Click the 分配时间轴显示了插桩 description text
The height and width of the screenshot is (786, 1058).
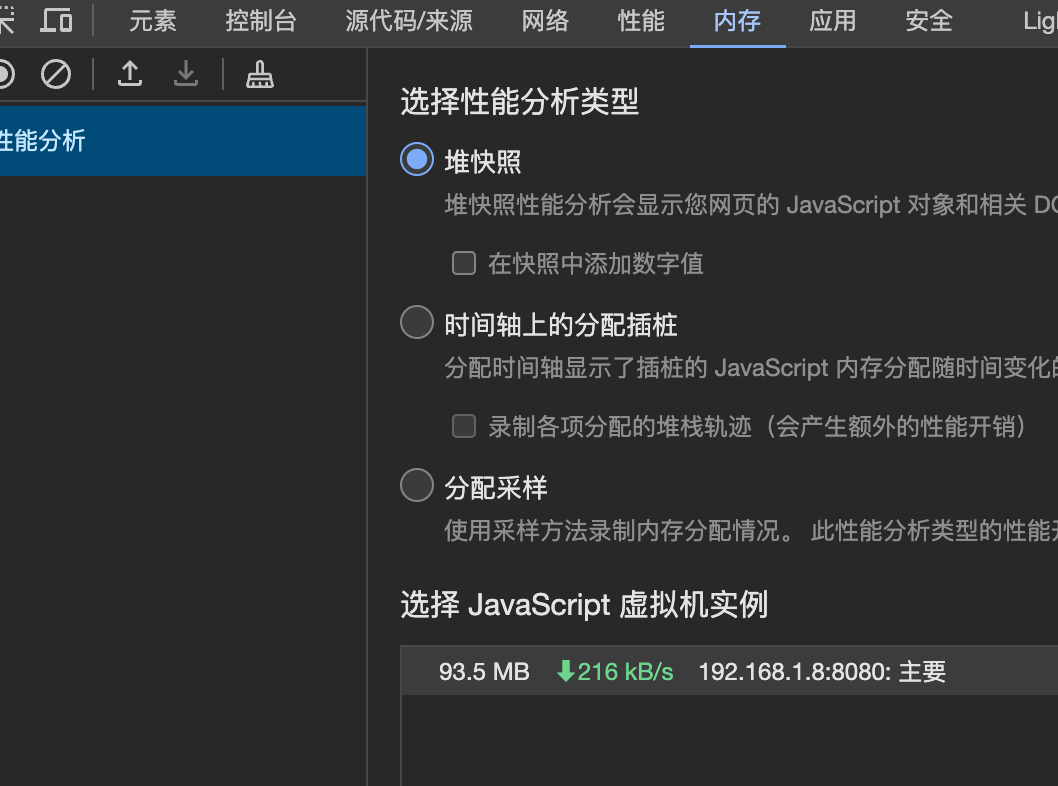pyautogui.click(x=751, y=368)
